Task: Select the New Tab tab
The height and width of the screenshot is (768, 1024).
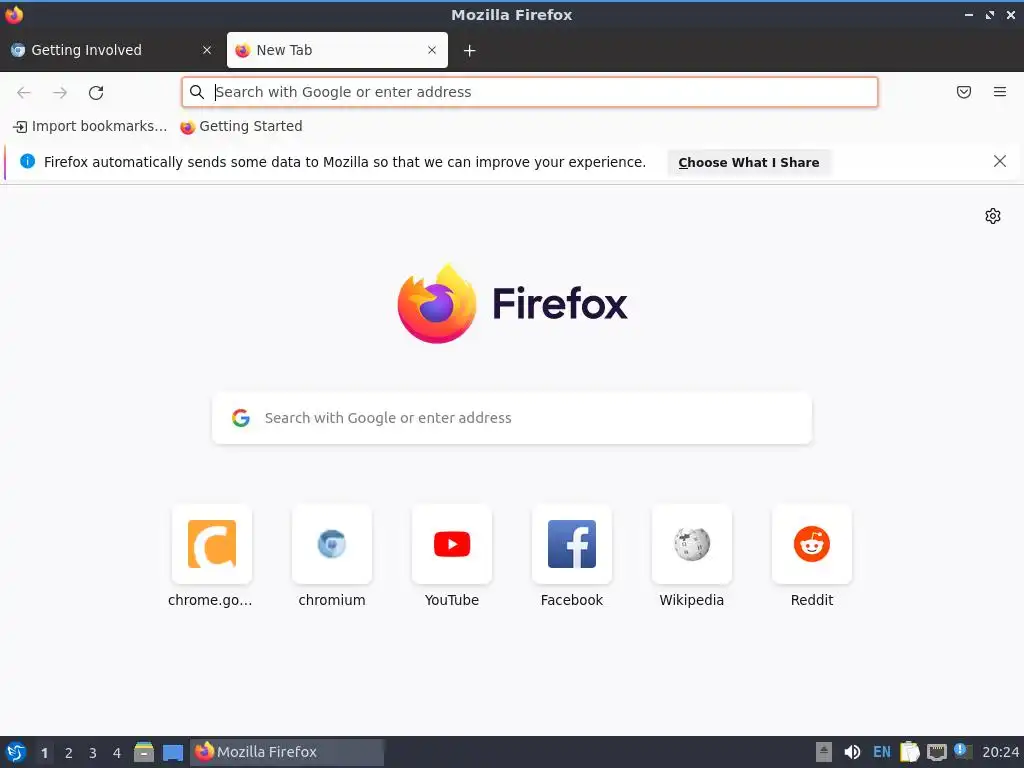Action: tap(337, 50)
